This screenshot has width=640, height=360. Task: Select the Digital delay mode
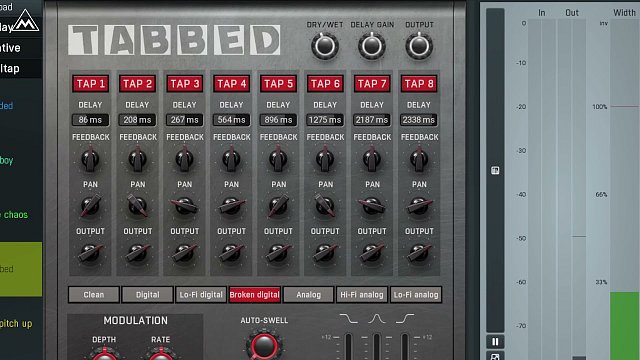[x=147, y=295]
